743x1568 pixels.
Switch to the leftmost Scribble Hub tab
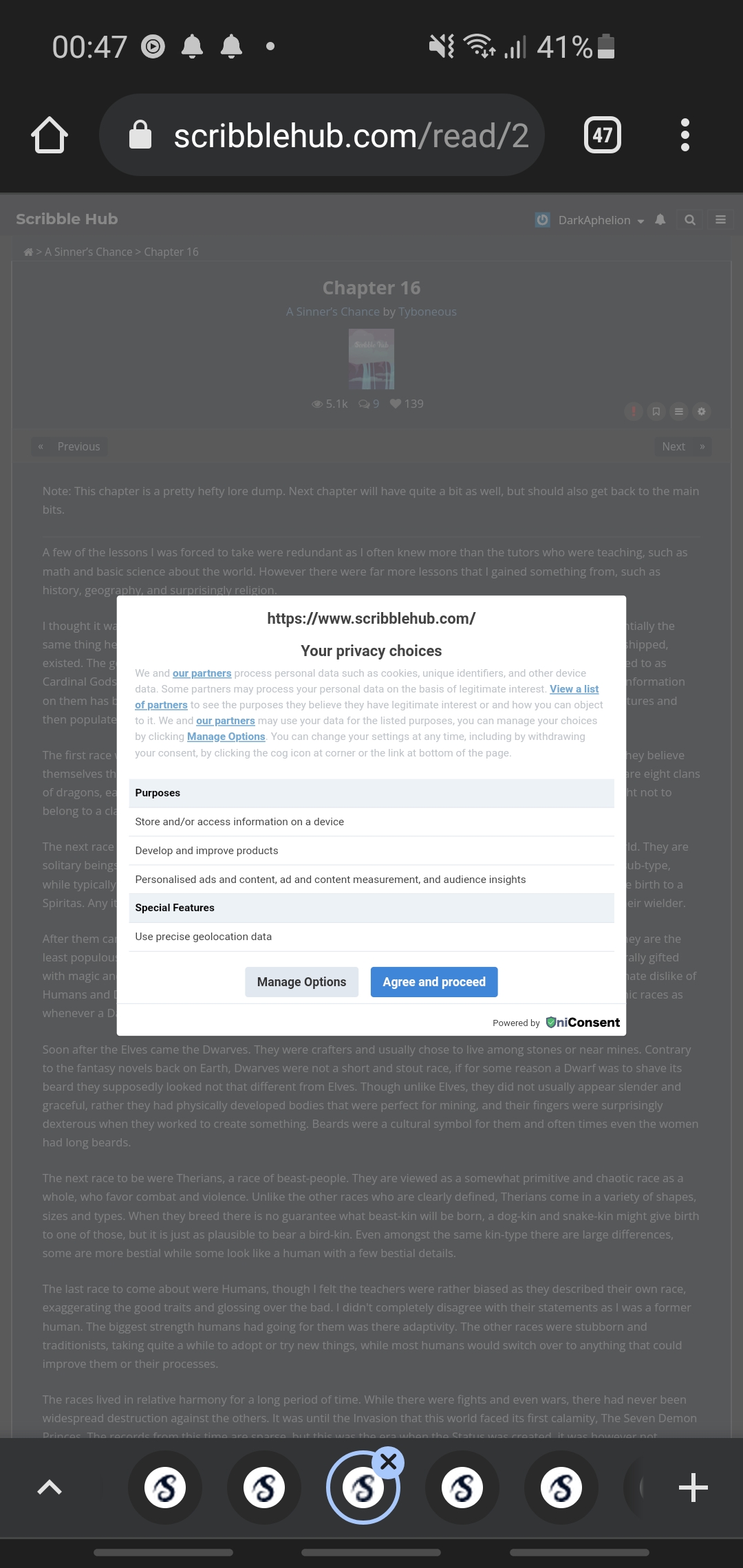click(x=165, y=1488)
